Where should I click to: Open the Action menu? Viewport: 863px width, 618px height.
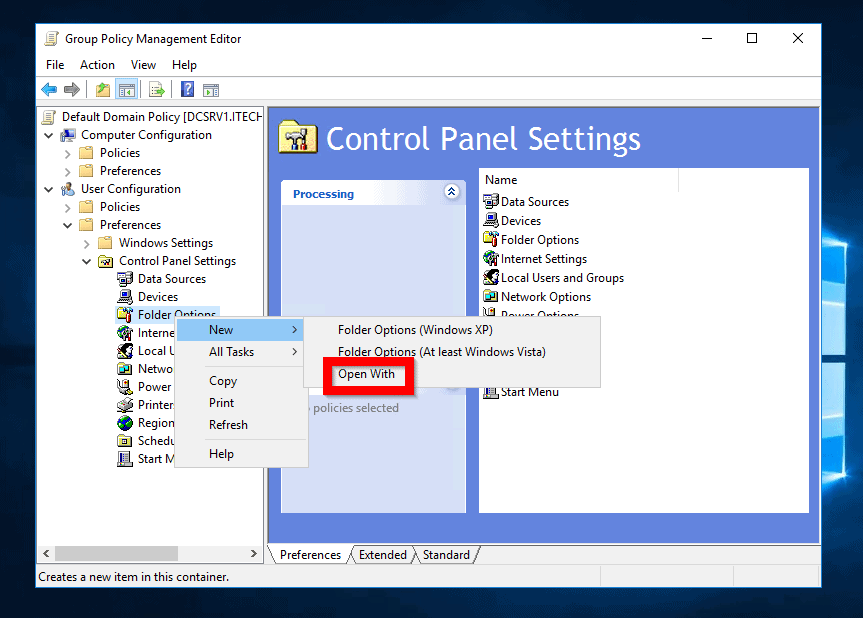click(x=97, y=64)
